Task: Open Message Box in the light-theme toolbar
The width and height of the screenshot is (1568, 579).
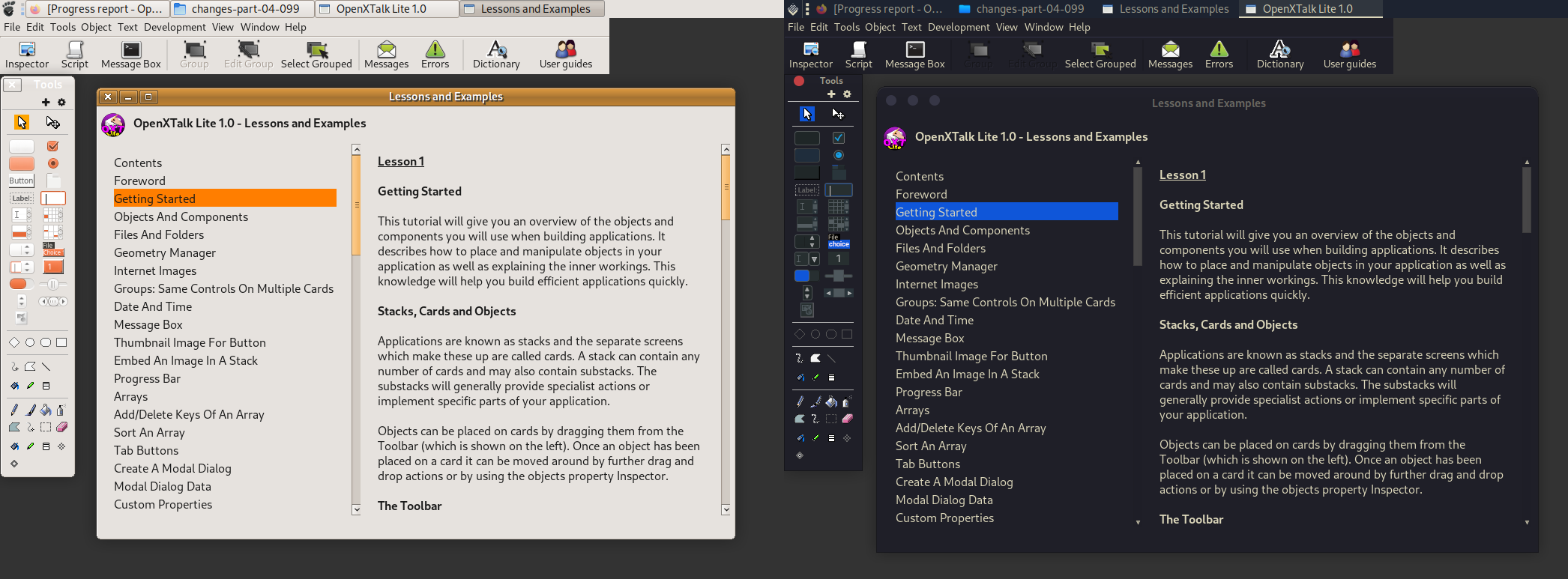Action: [131, 55]
